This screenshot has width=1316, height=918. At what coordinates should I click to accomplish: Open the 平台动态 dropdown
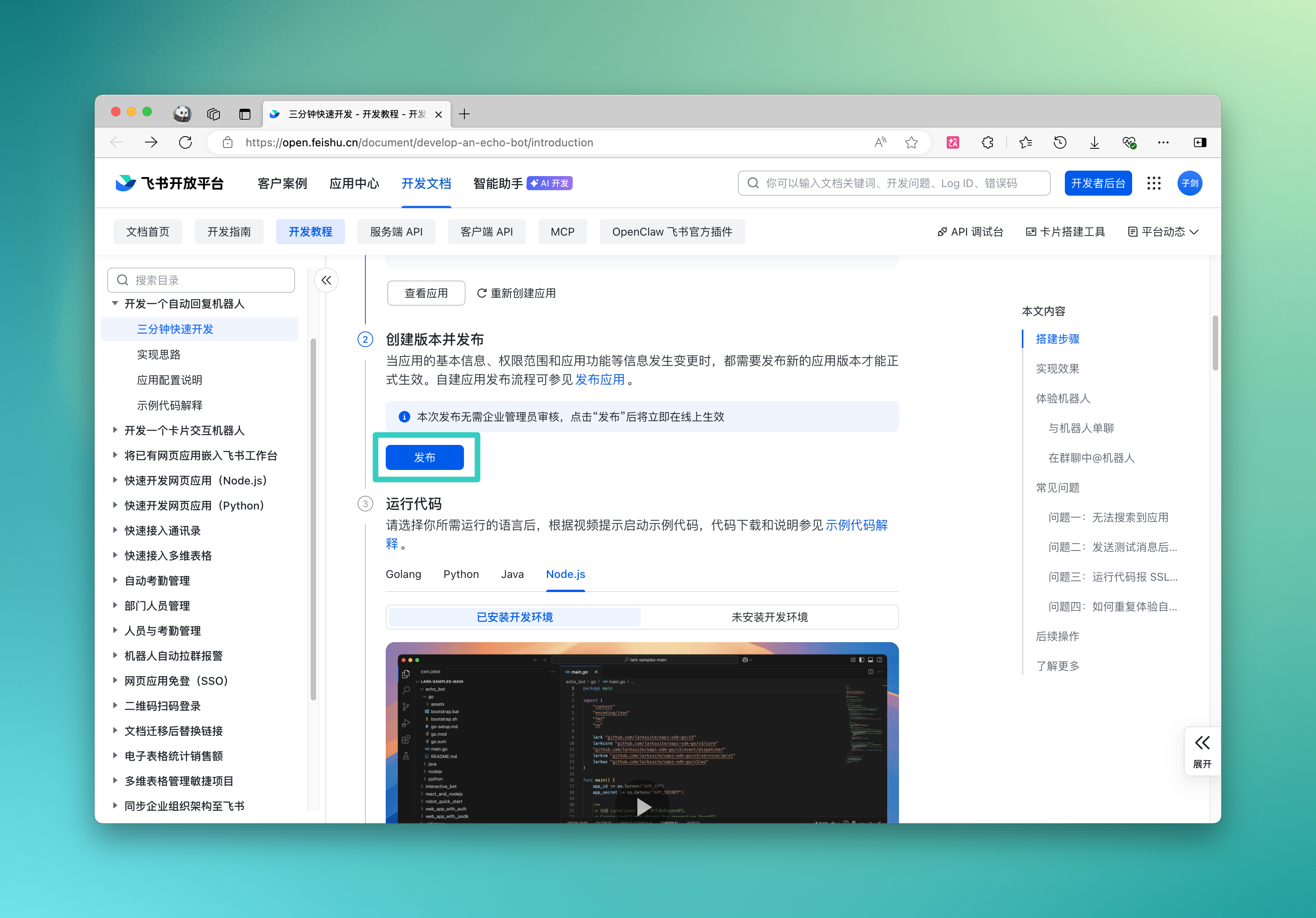[1163, 232]
